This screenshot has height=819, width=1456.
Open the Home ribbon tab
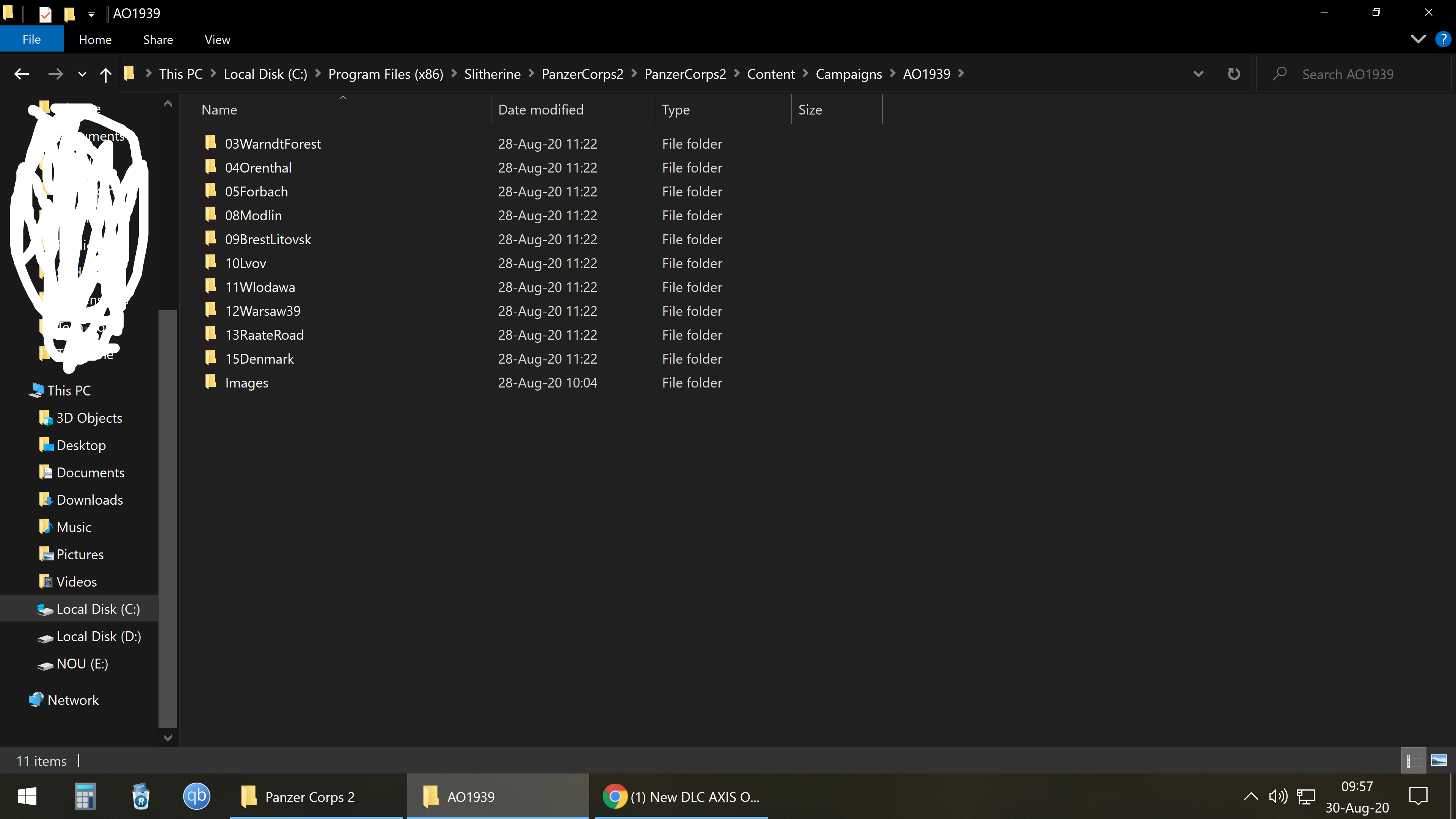click(x=95, y=39)
